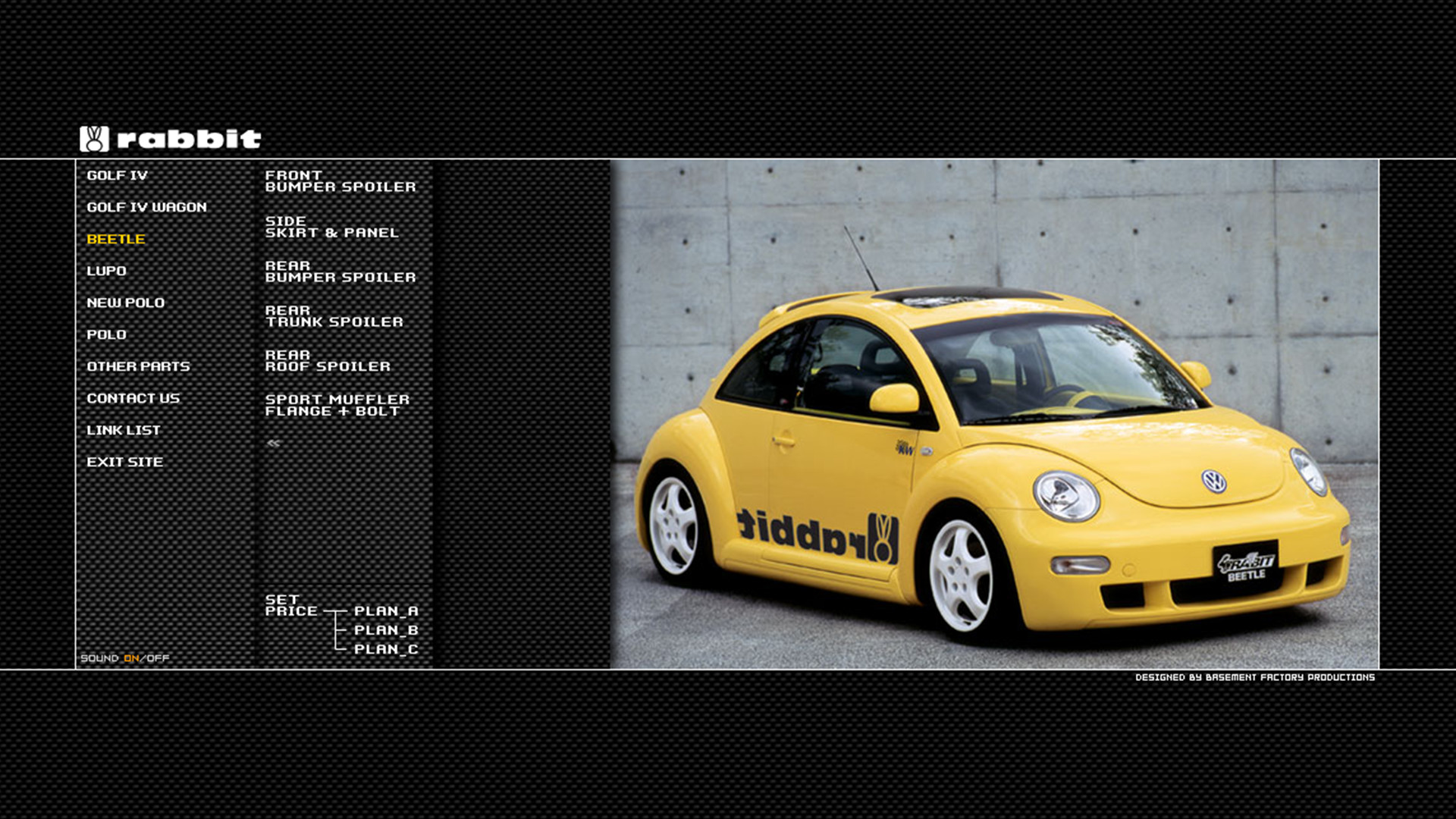Click the rabbit logo at the top left
The image size is (1456, 819).
171,139
